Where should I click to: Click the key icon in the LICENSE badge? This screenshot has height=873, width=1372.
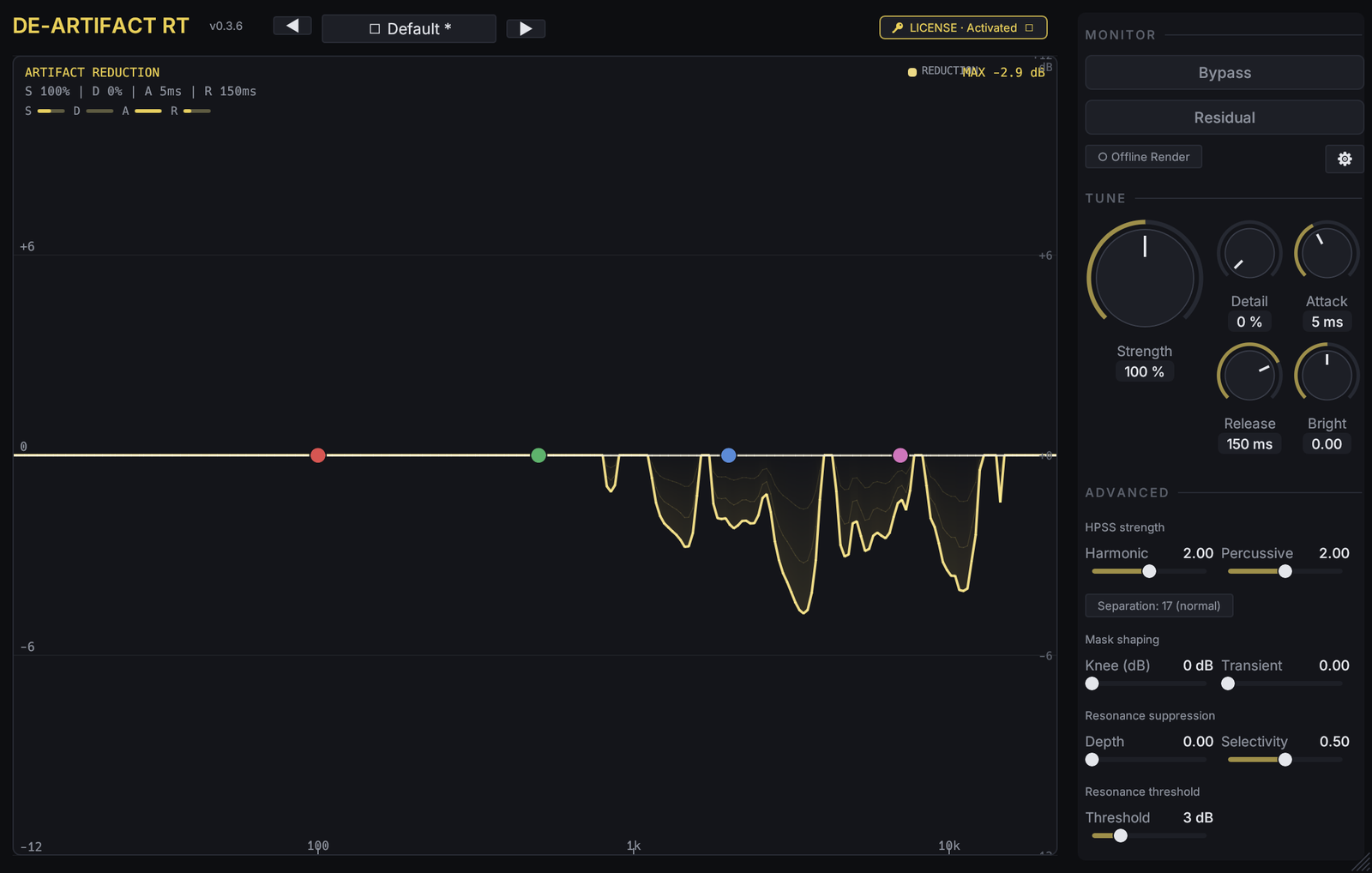(x=898, y=27)
